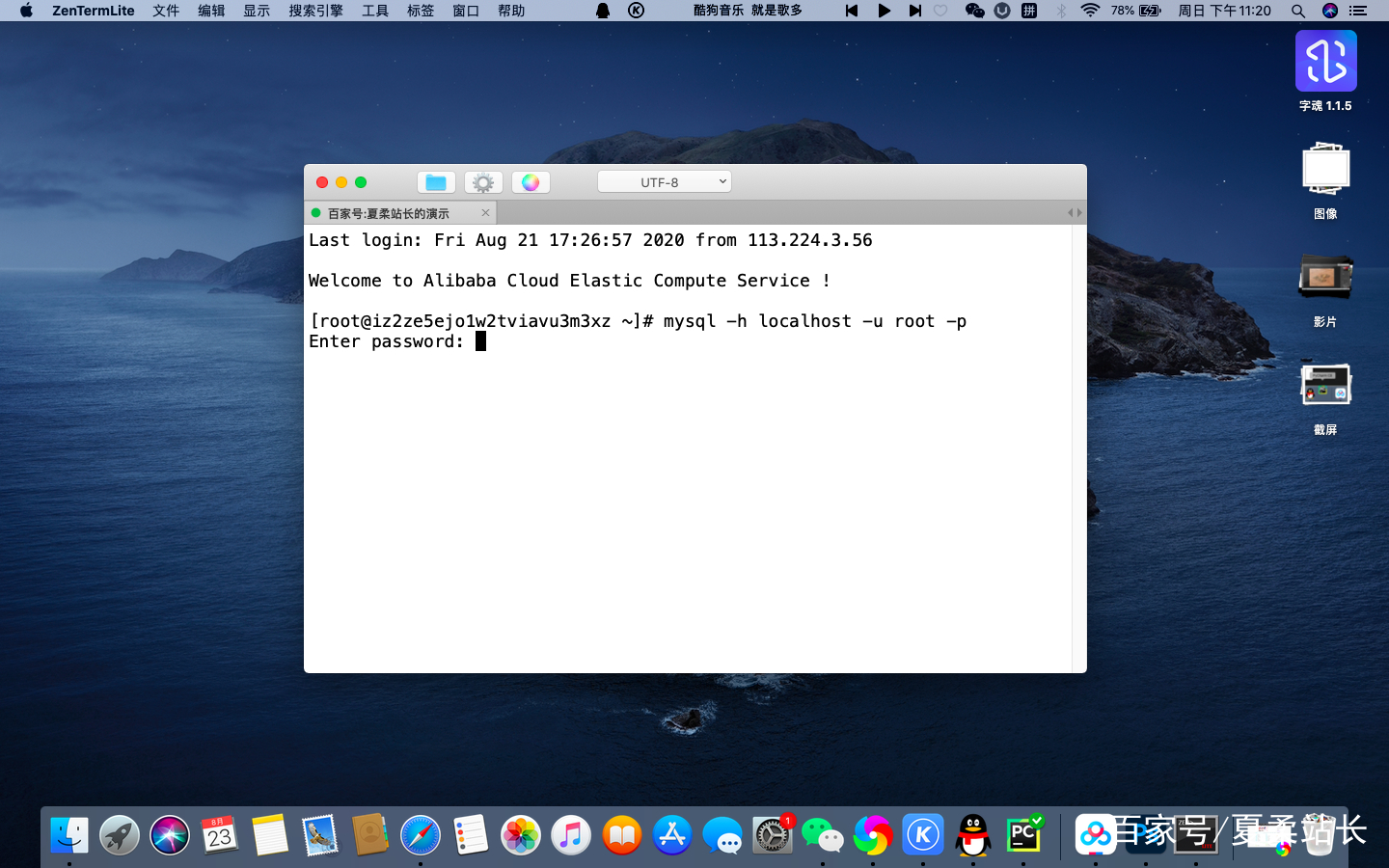Open the gear settings button in terminal toolbar

483,182
